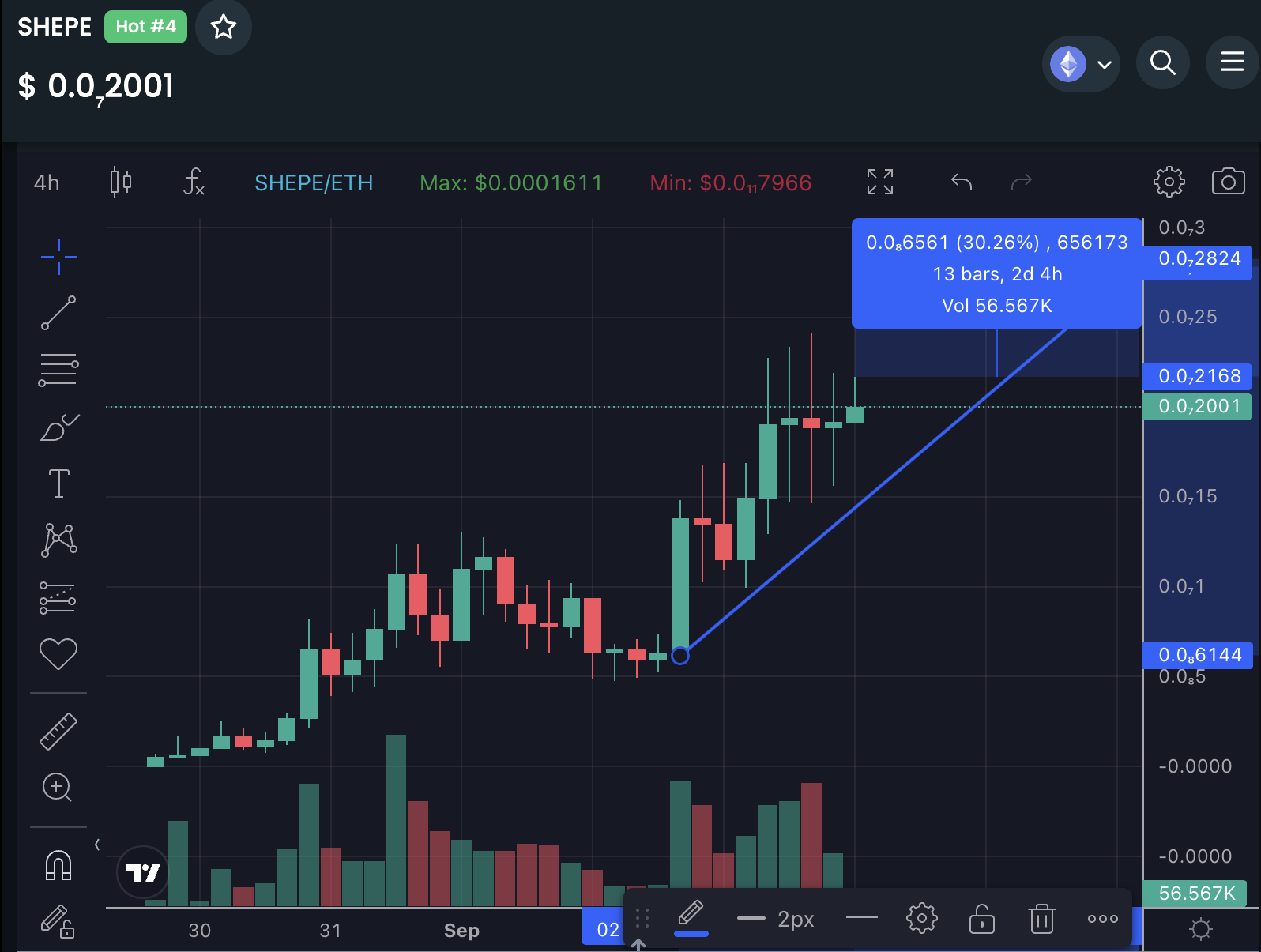The height and width of the screenshot is (952, 1261).
Task: Grab the floating toolbar drag handle
Action: (642, 918)
